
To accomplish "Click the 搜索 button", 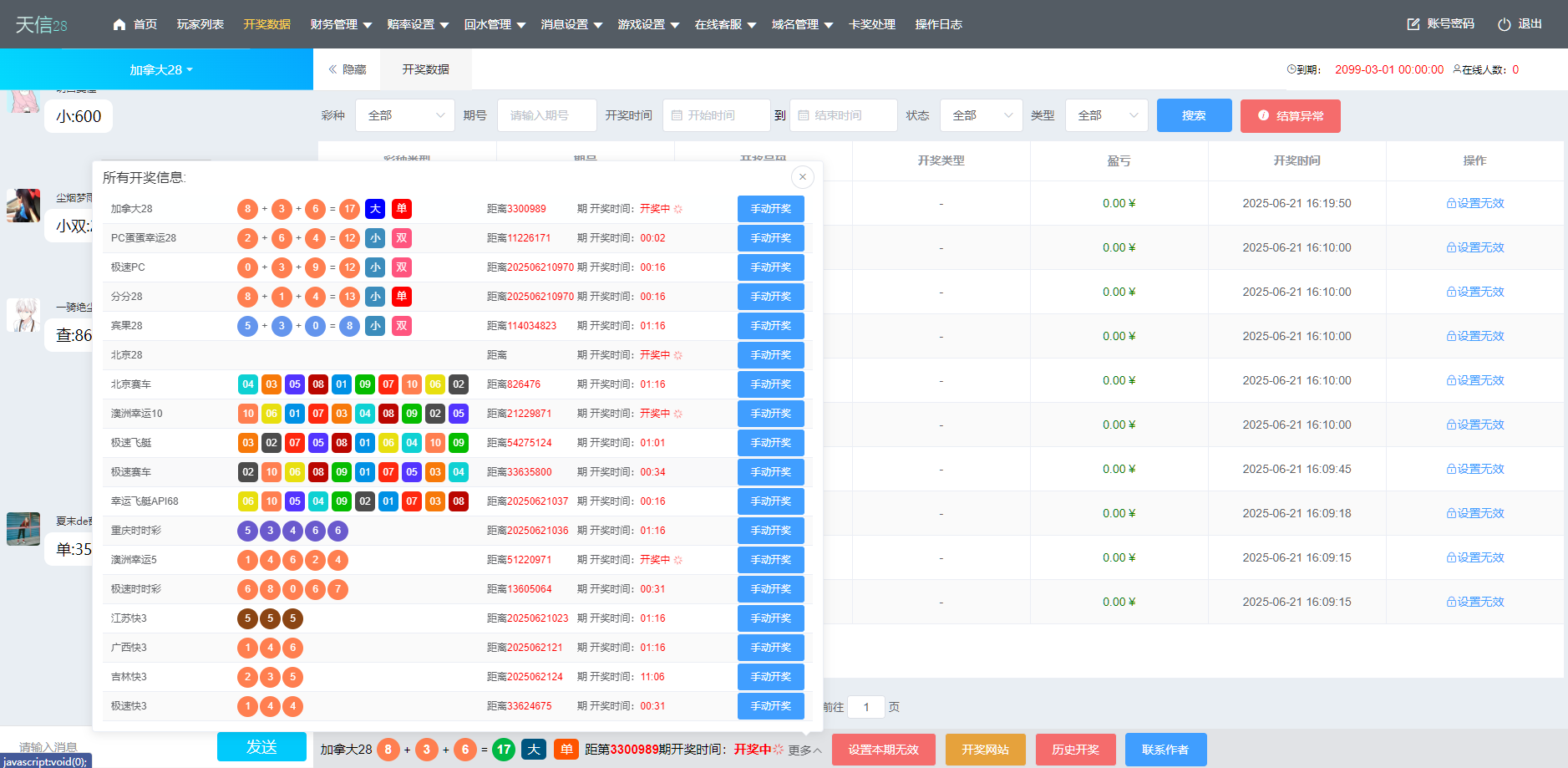I will (x=1194, y=115).
